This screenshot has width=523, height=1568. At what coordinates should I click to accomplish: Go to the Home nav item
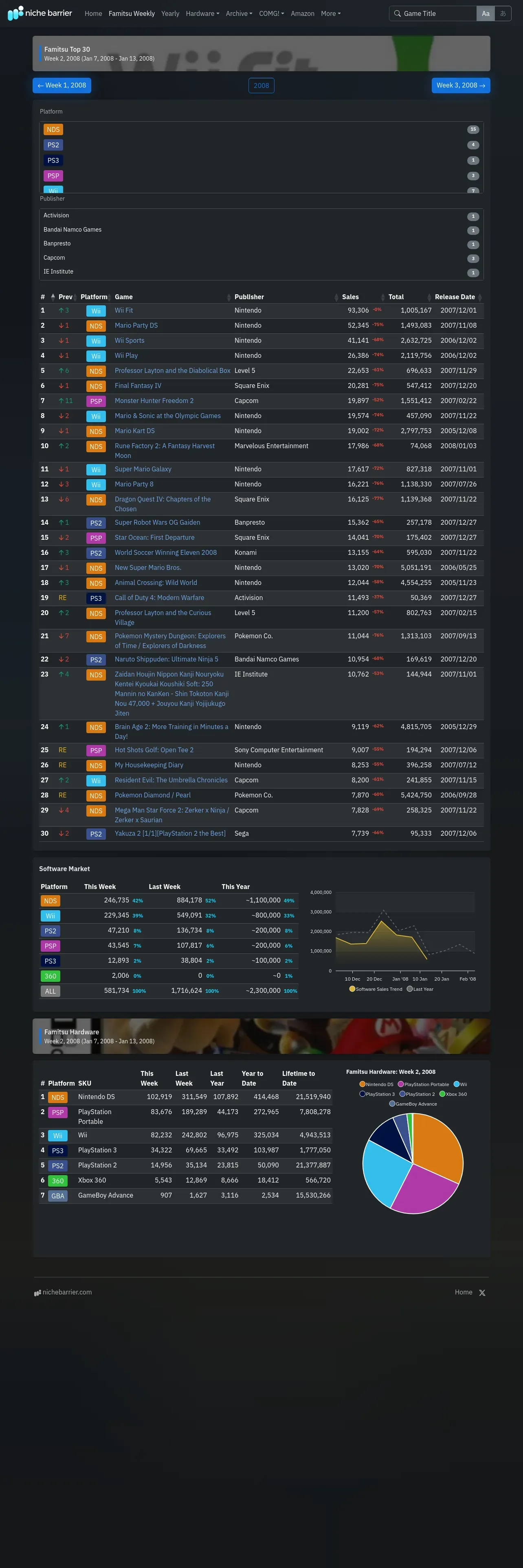(93, 13)
